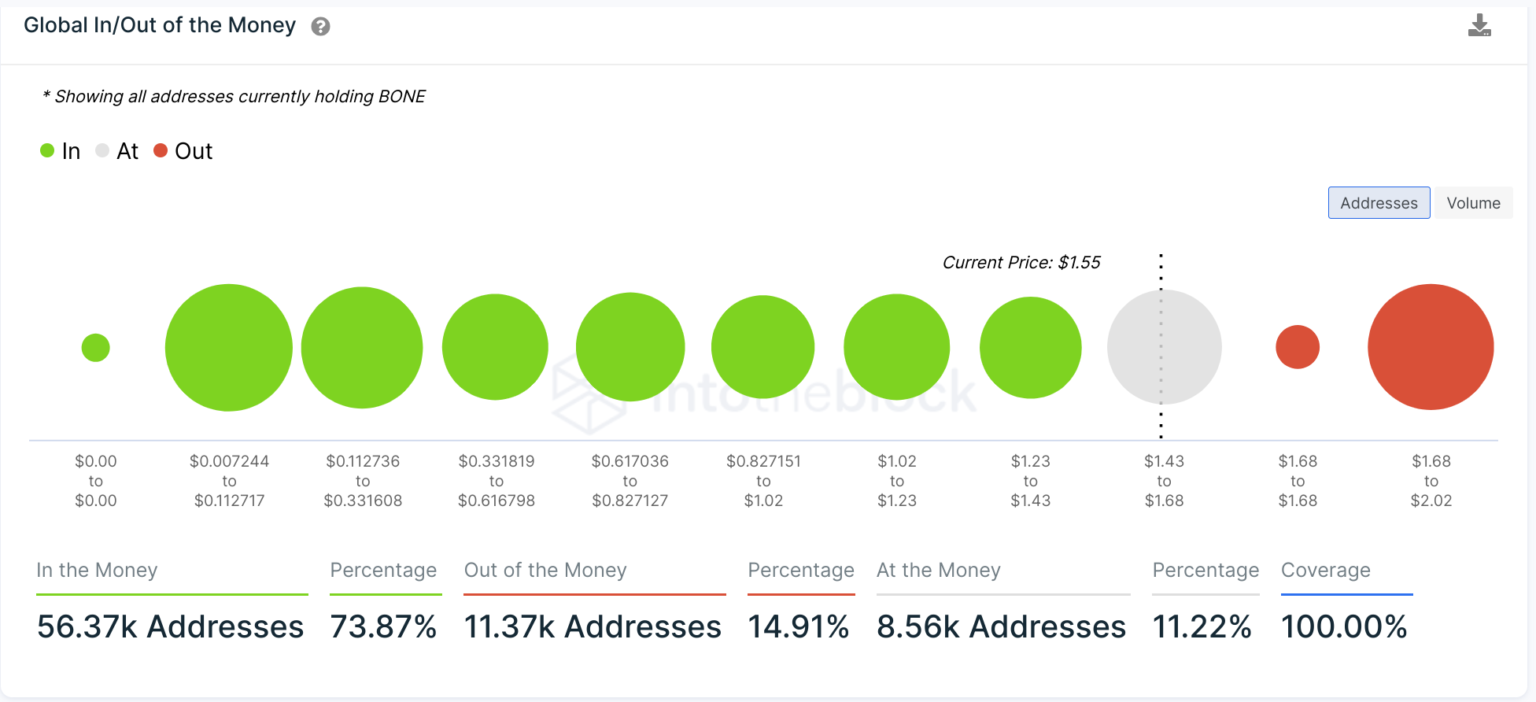Click the $0.331819 to $0.616798 bubble

pos(495,348)
